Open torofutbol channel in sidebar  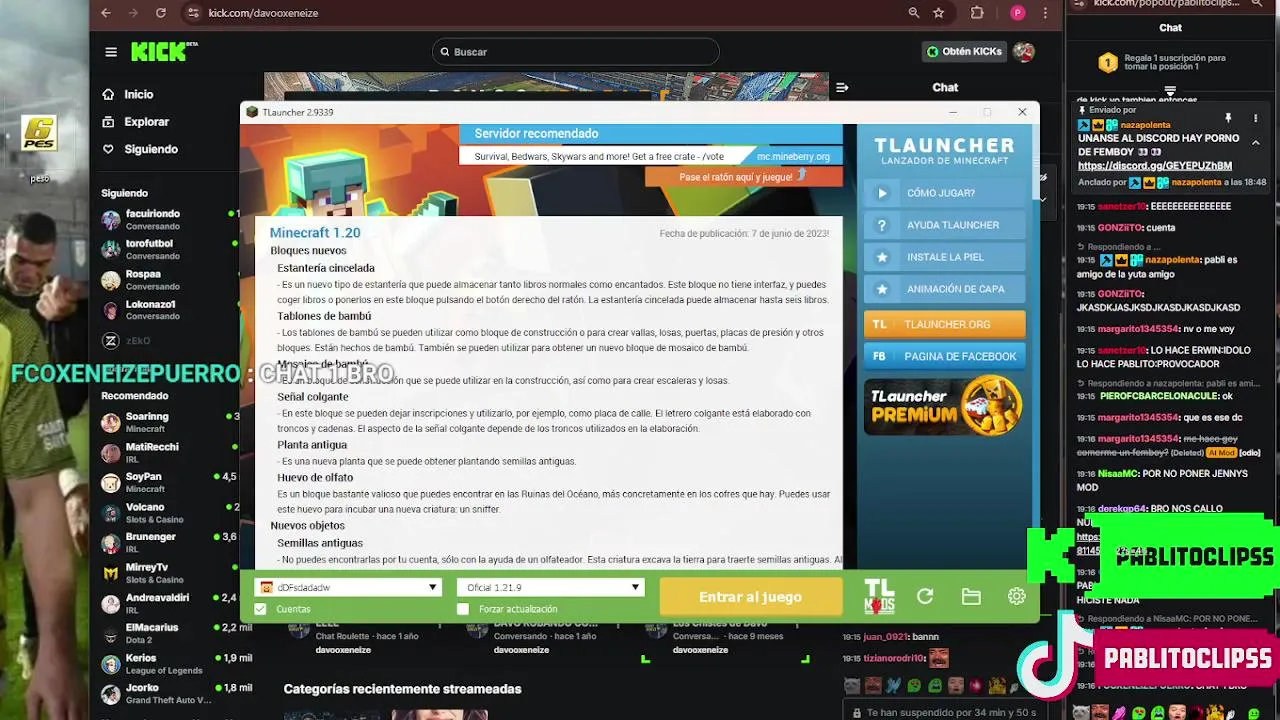pyautogui.click(x=166, y=249)
